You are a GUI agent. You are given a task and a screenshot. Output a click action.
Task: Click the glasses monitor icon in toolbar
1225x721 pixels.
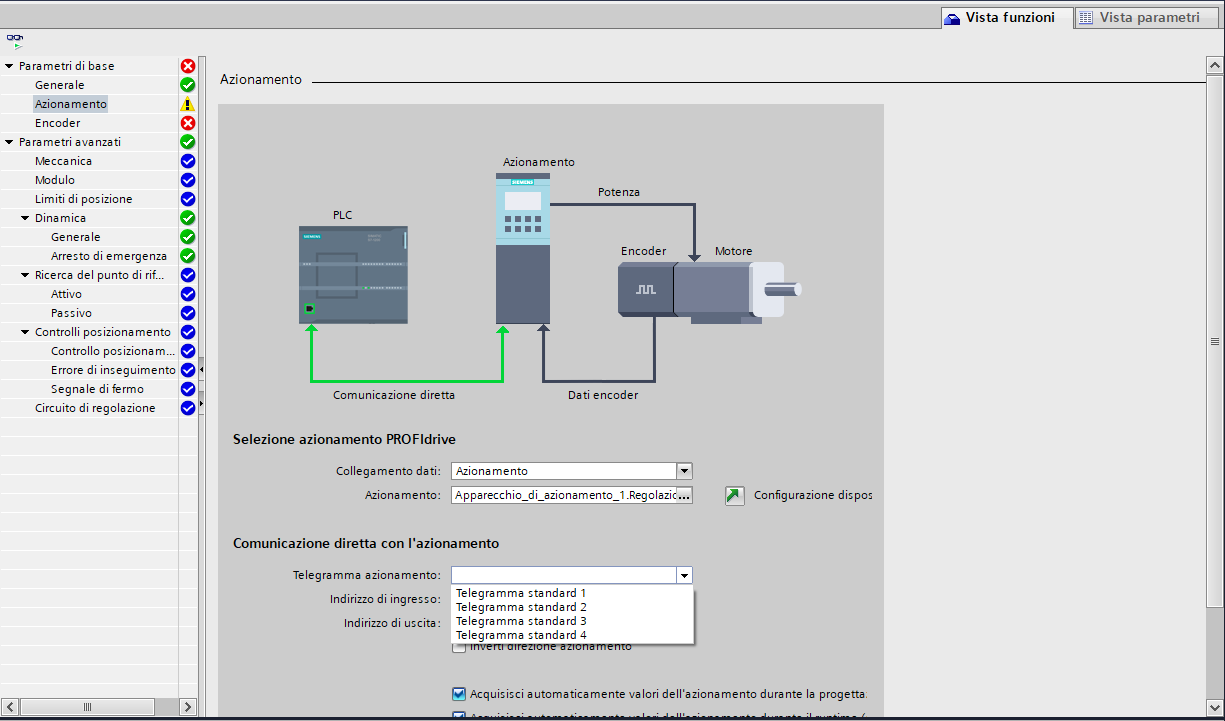pyautogui.click(x=15, y=41)
